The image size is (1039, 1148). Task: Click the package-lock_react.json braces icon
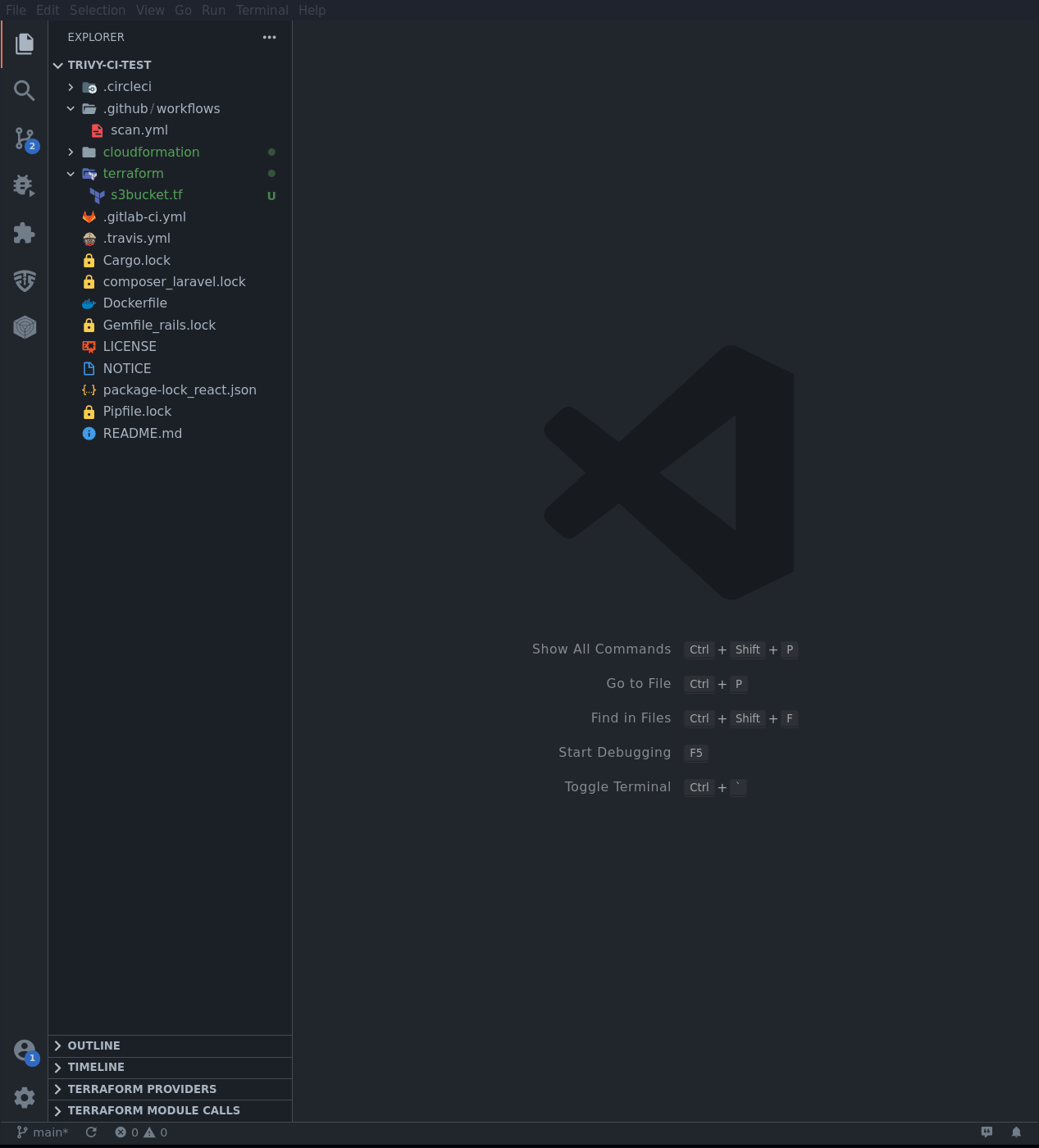click(x=89, y=390)
